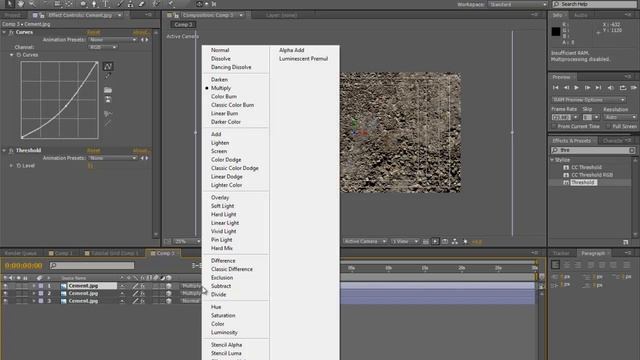Image resolution: width=640 pixels, height=360 pixels.
Task: Enable From Current Time checkbox
Action: [x=554, y=127]
